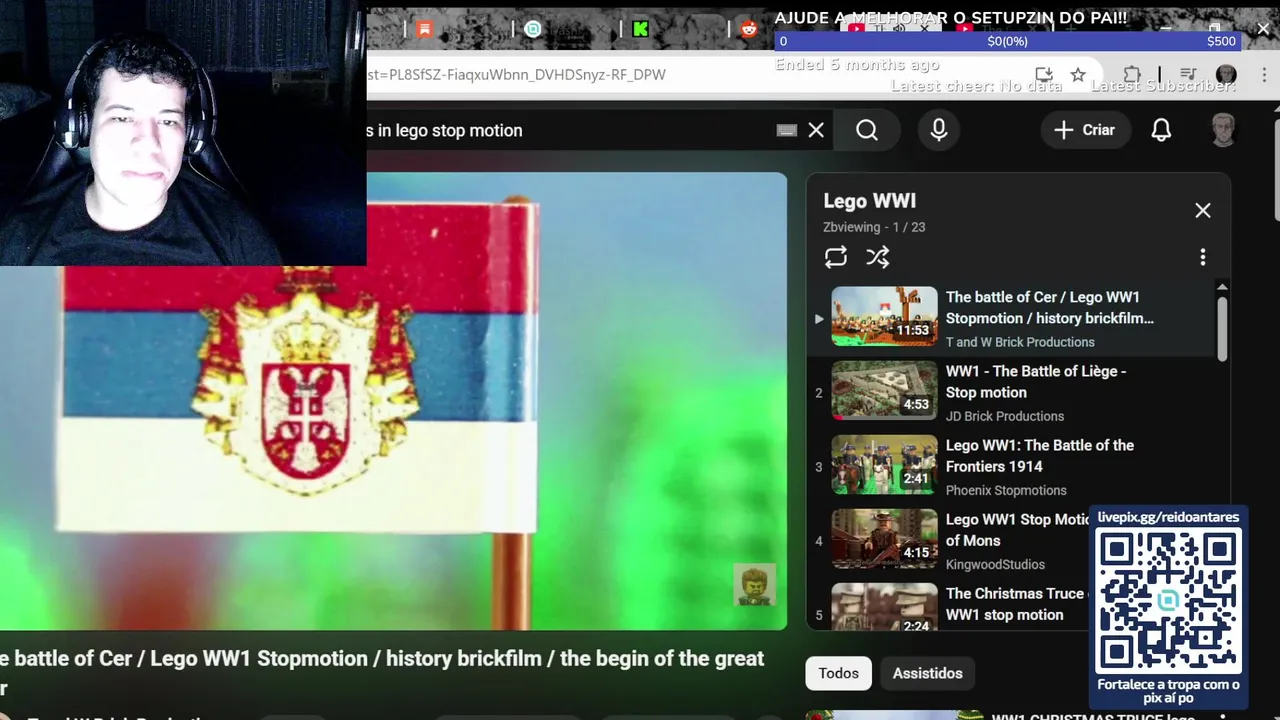Open the Battle of Mons video thumbnail
The image size is (1280, 720).
point(884,539)
